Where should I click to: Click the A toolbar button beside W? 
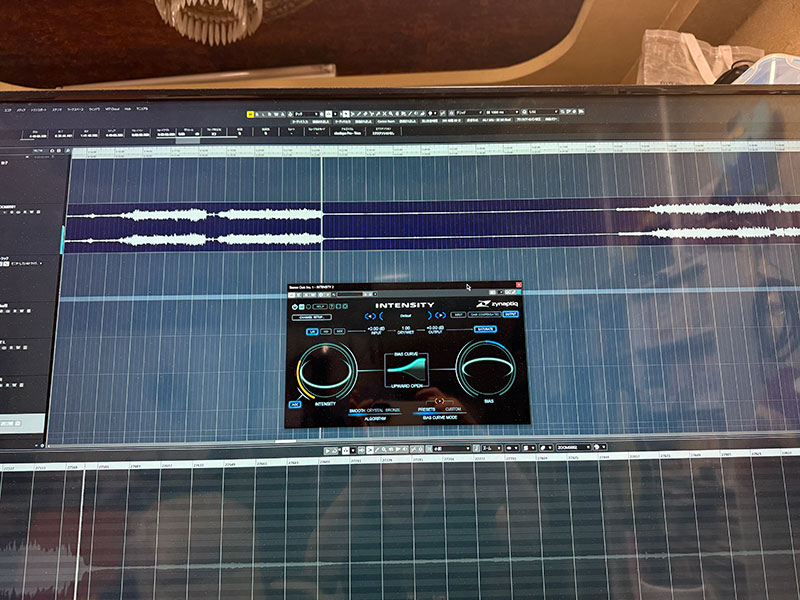(284, 114)
